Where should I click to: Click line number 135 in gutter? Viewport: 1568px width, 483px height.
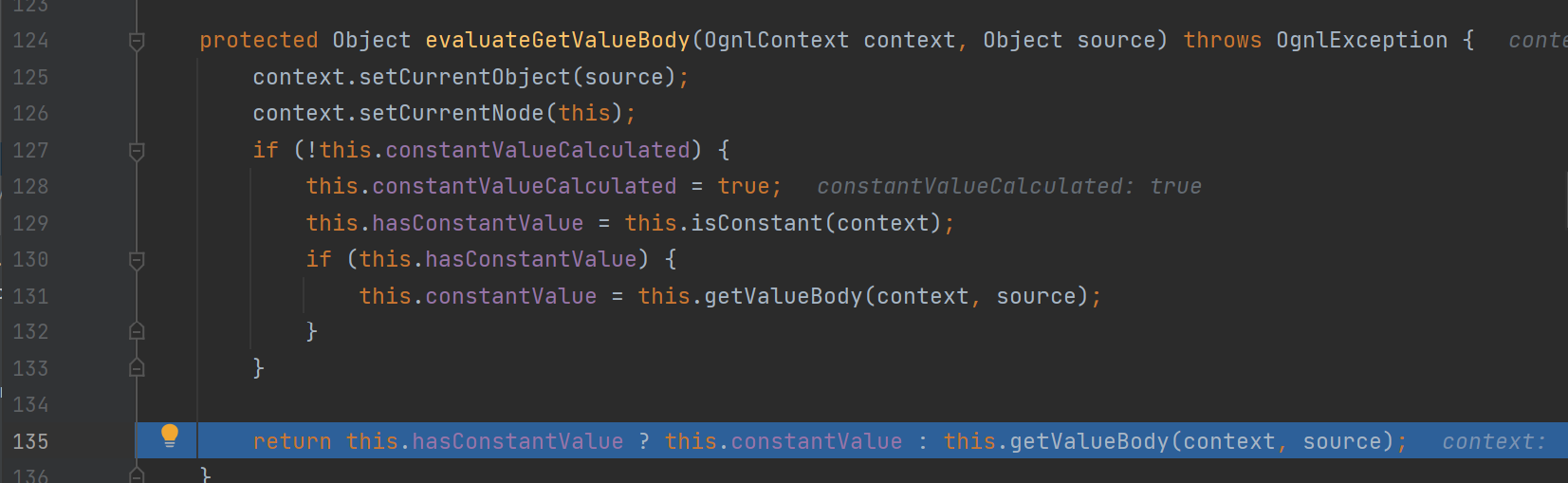(30, 442)
